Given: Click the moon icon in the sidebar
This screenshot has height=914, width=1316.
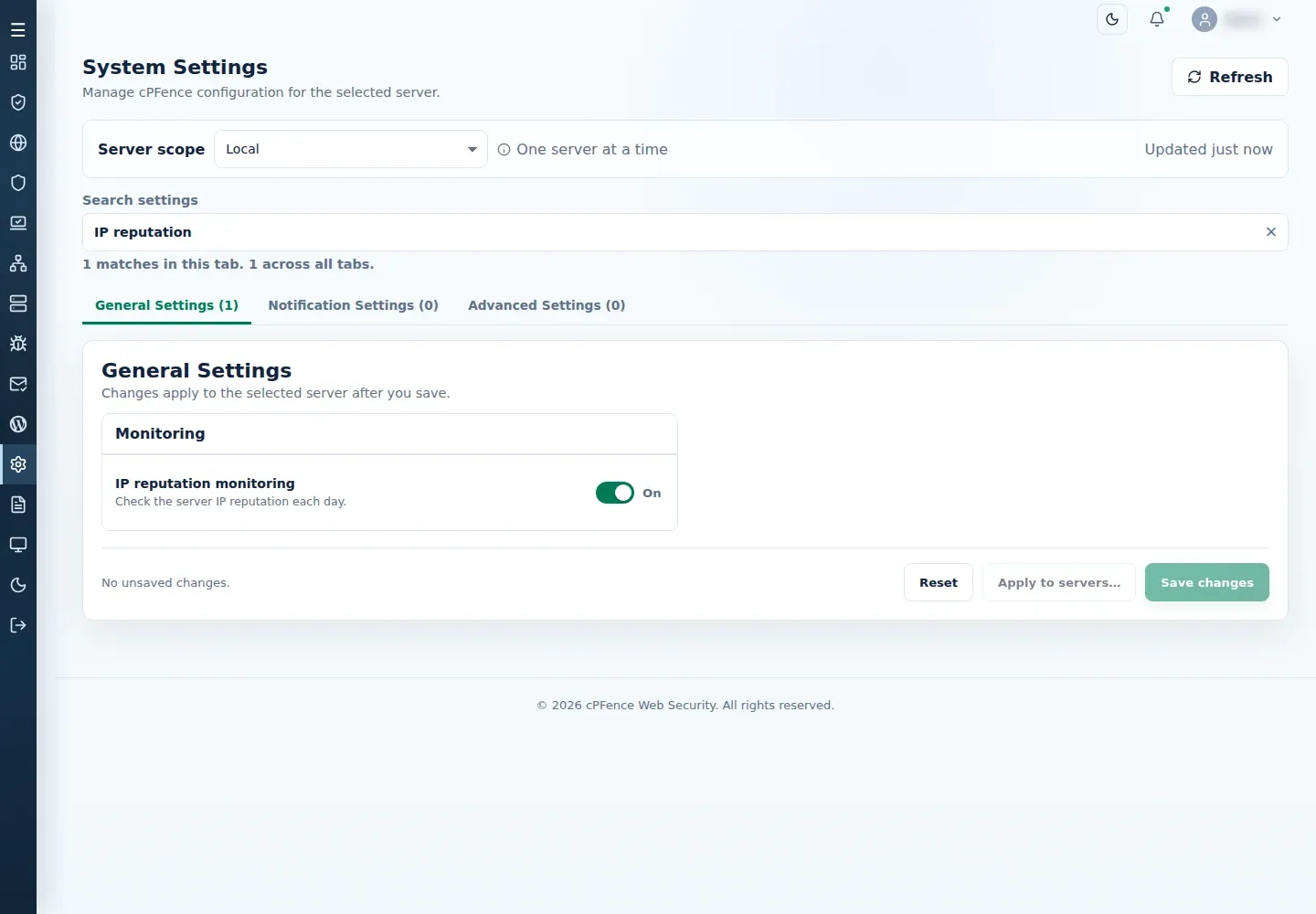Looking at the screenshot, I should click(x=18, y=585).
